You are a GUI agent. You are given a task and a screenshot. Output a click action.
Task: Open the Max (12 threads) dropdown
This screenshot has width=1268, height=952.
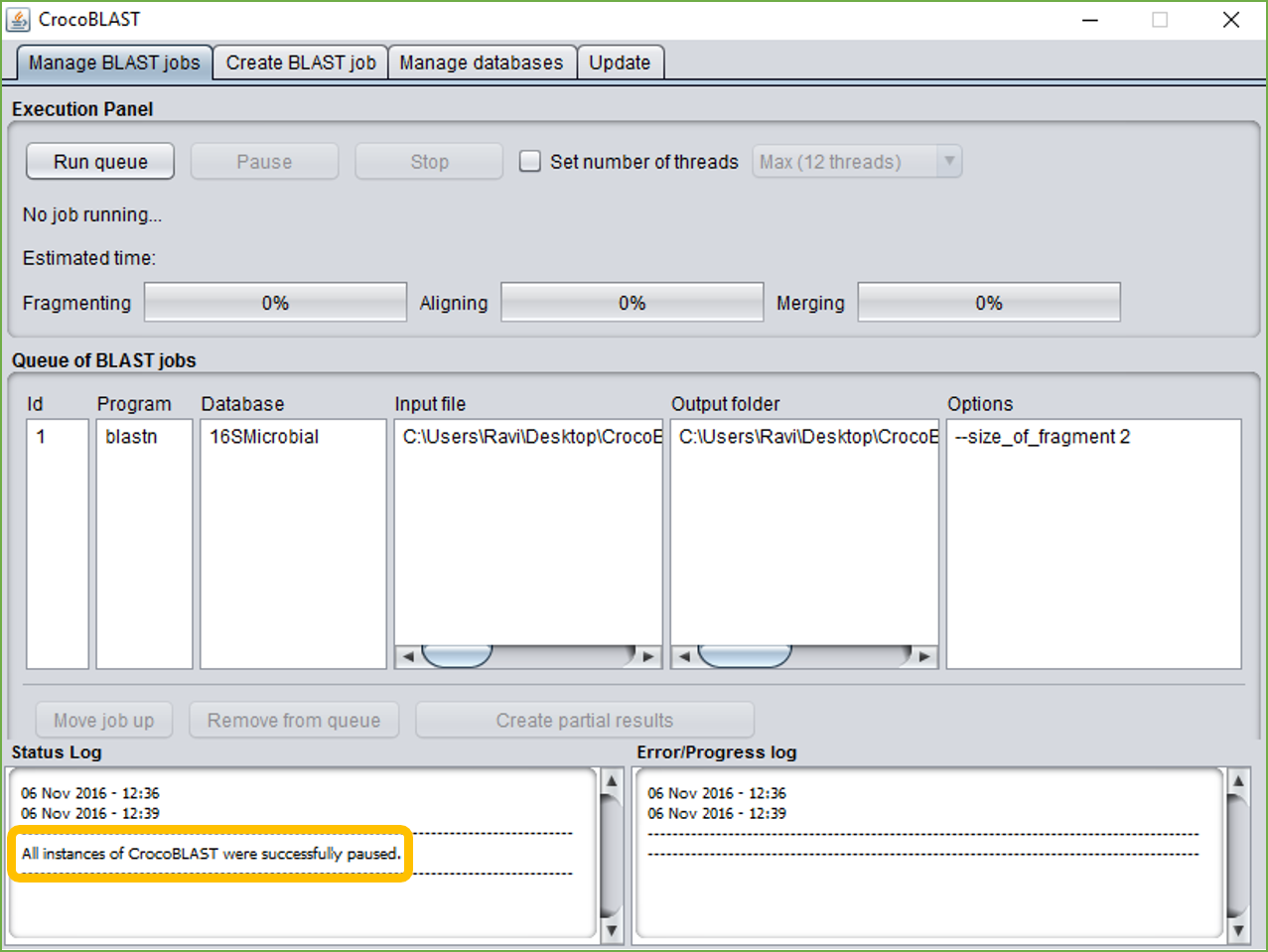tap(858, 161)
